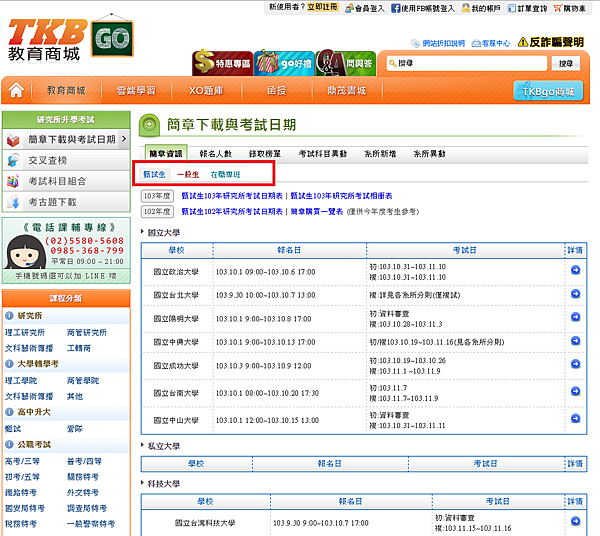The height and width of the screenshot is (536, 600).
Task: Click detail arrow for 國立陽明大學
Action: [x=575, y=317]
